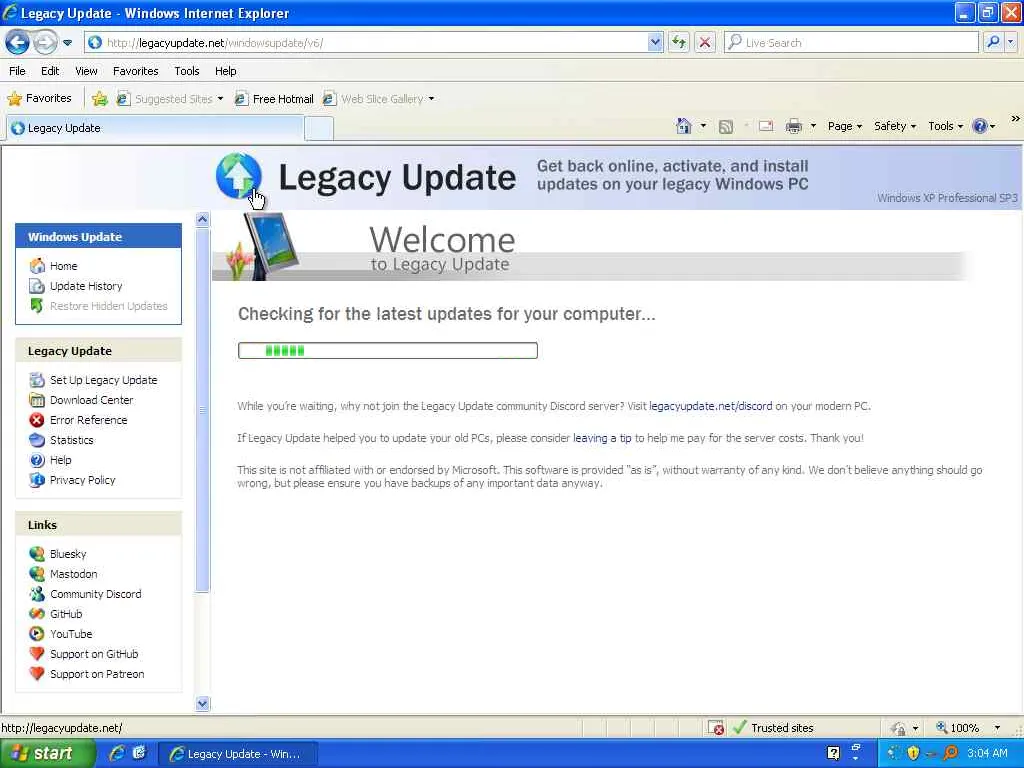Screen dimensions: 1024x768
Task: Click the Live Search input box
Action: pyautogui.click(x=850, y=42)
